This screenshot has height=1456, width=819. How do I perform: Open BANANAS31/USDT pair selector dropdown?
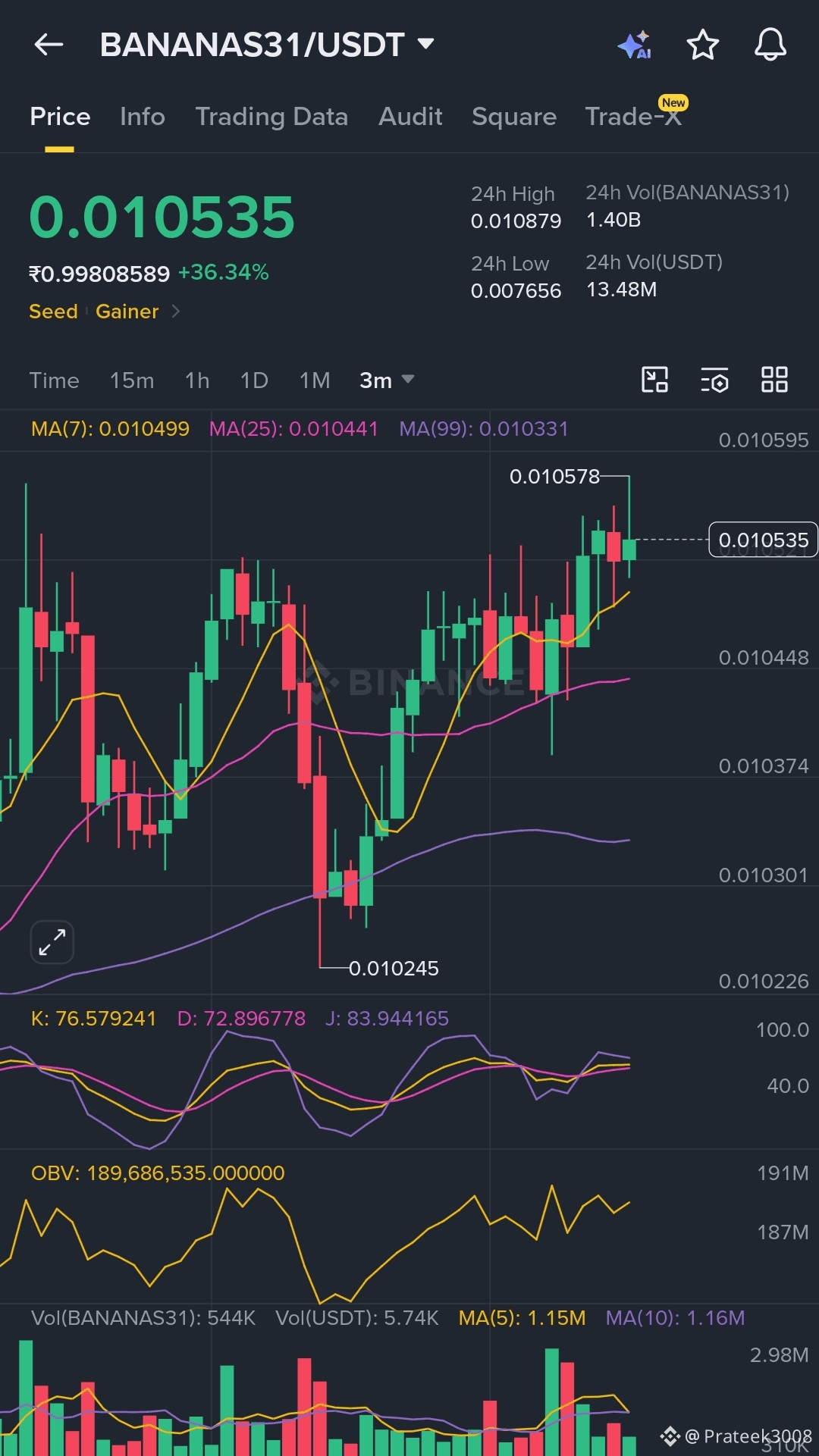coord(268,45)
